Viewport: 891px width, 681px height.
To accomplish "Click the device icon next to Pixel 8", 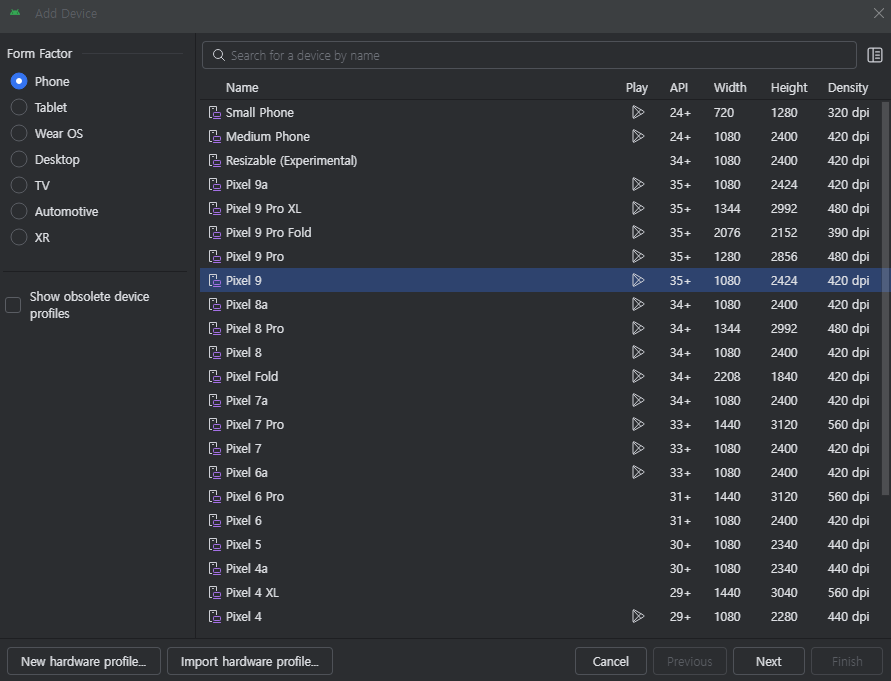I will (x=215, y=352).
